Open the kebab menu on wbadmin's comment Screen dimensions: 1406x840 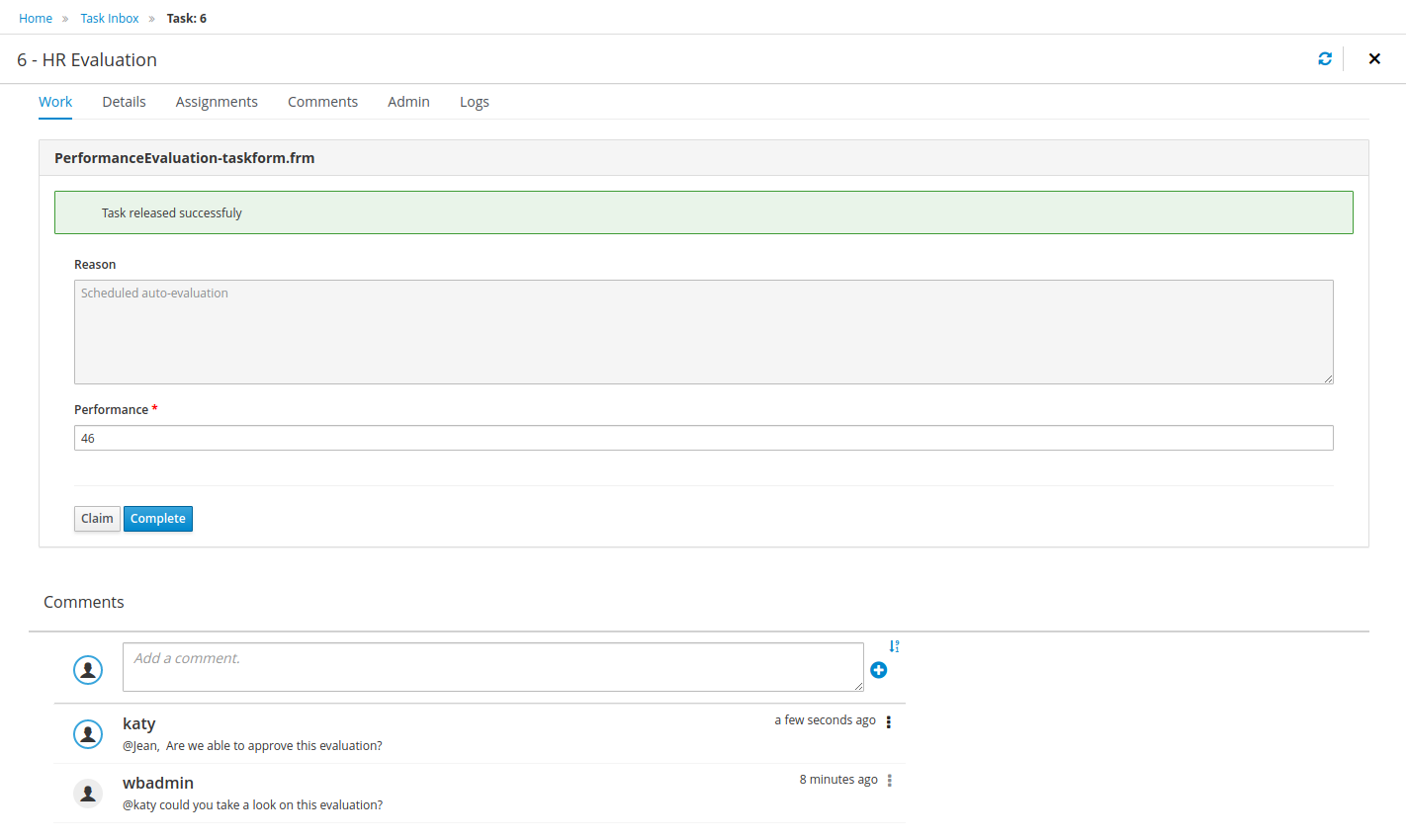coord(890,781)
